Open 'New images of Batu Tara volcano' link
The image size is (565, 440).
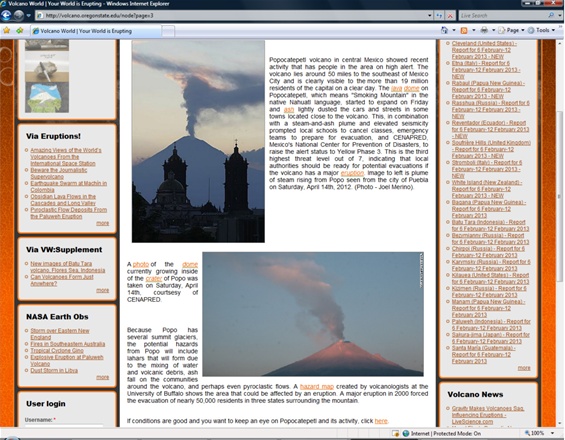pos(68,267)
